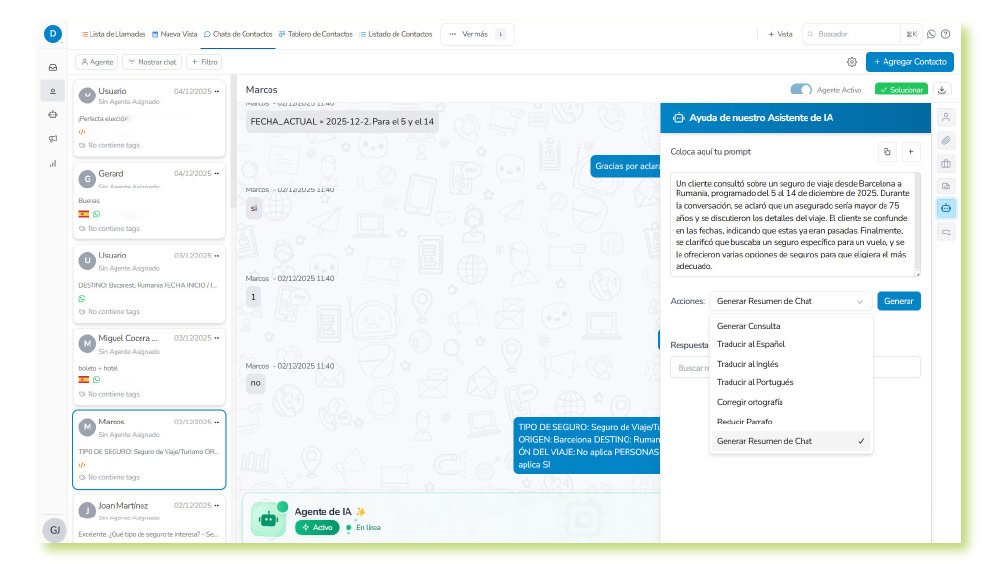This screenshot has height=564, width=1000.
Task: Click the TIPO DE SEGURO blue message bubble
Action: pos(587,446)
